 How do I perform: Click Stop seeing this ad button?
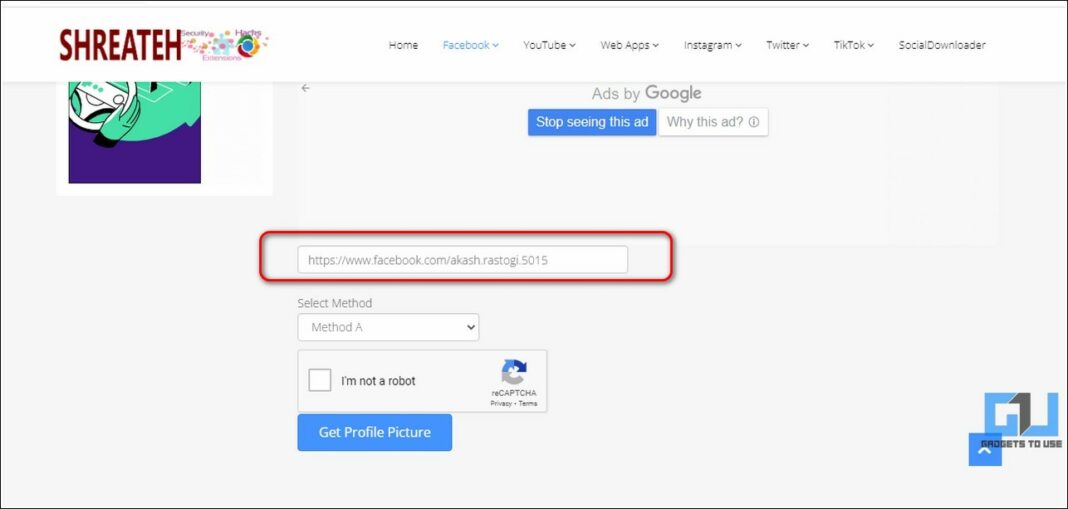click(592, 122)
